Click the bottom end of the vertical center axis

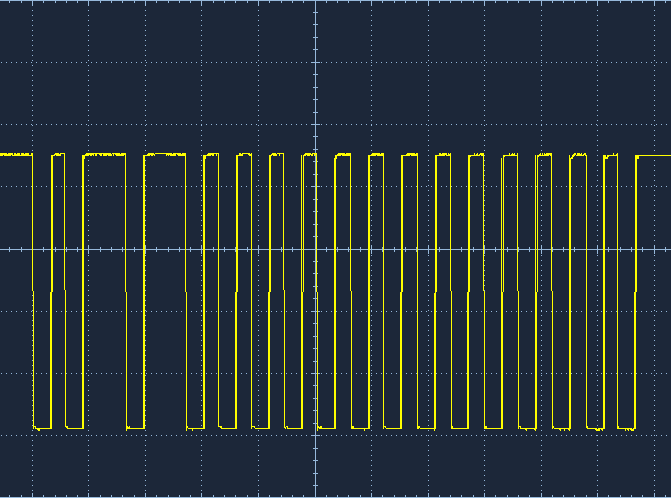(316, 494)
